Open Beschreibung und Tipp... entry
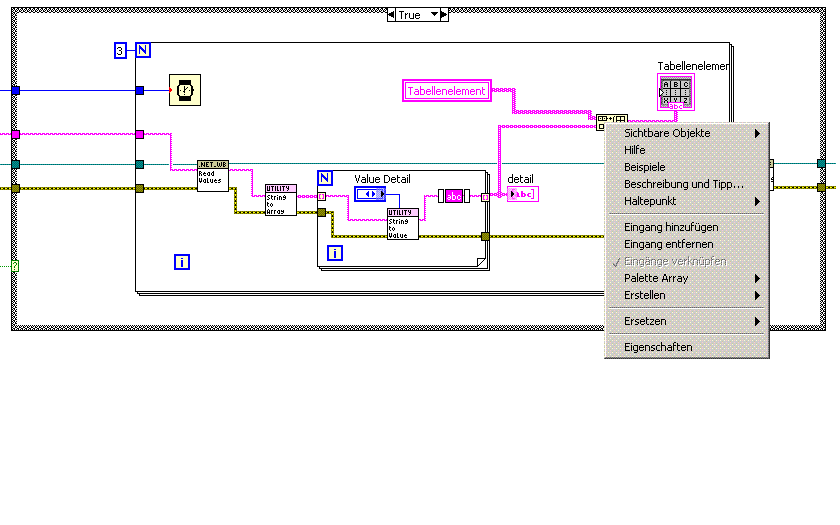 tap(687, 185)
